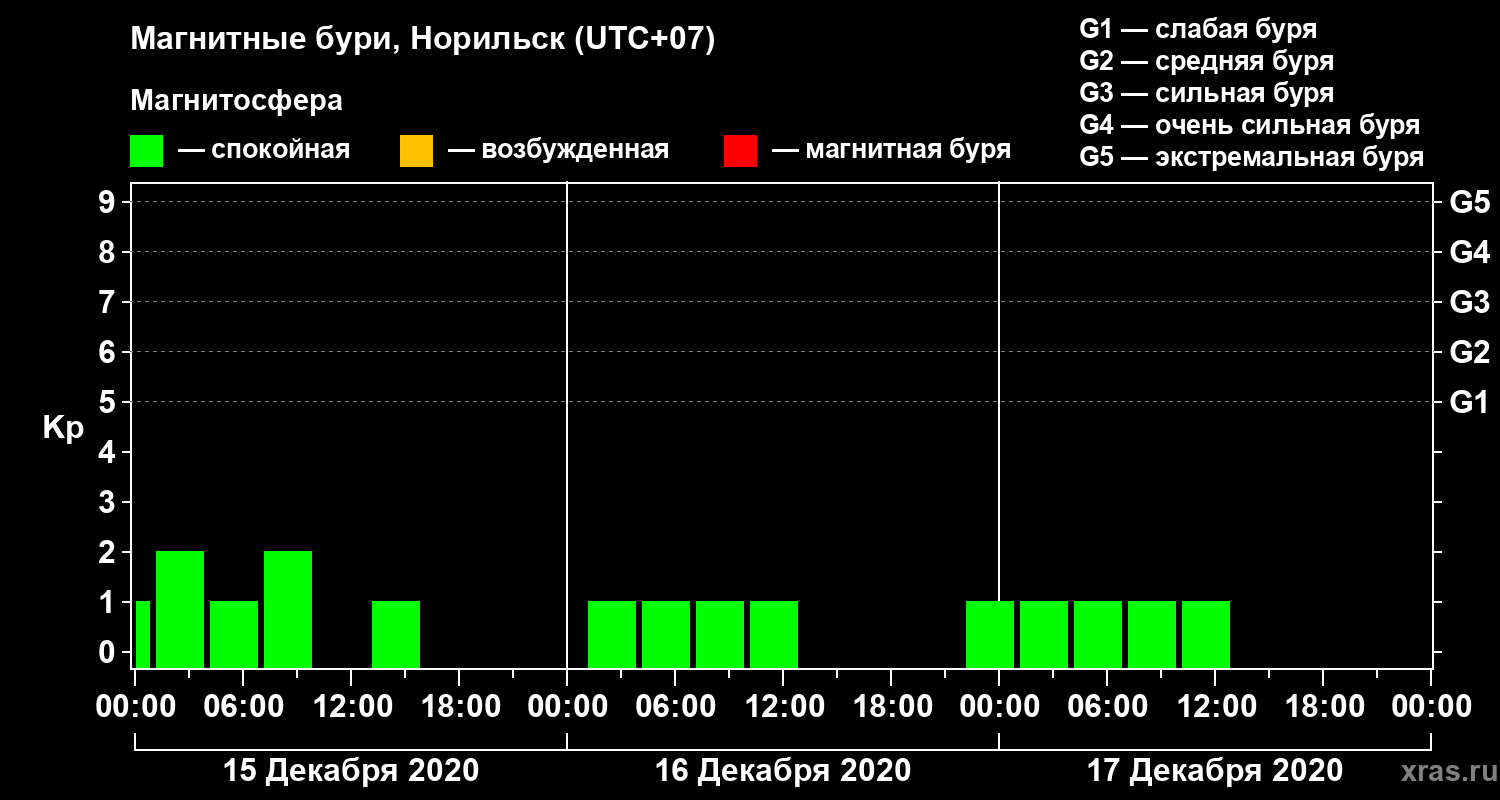Click the Kp 1 bar between the two Kp 2 bars
This screenshot has height=800, width=1500.
point(234,634)
